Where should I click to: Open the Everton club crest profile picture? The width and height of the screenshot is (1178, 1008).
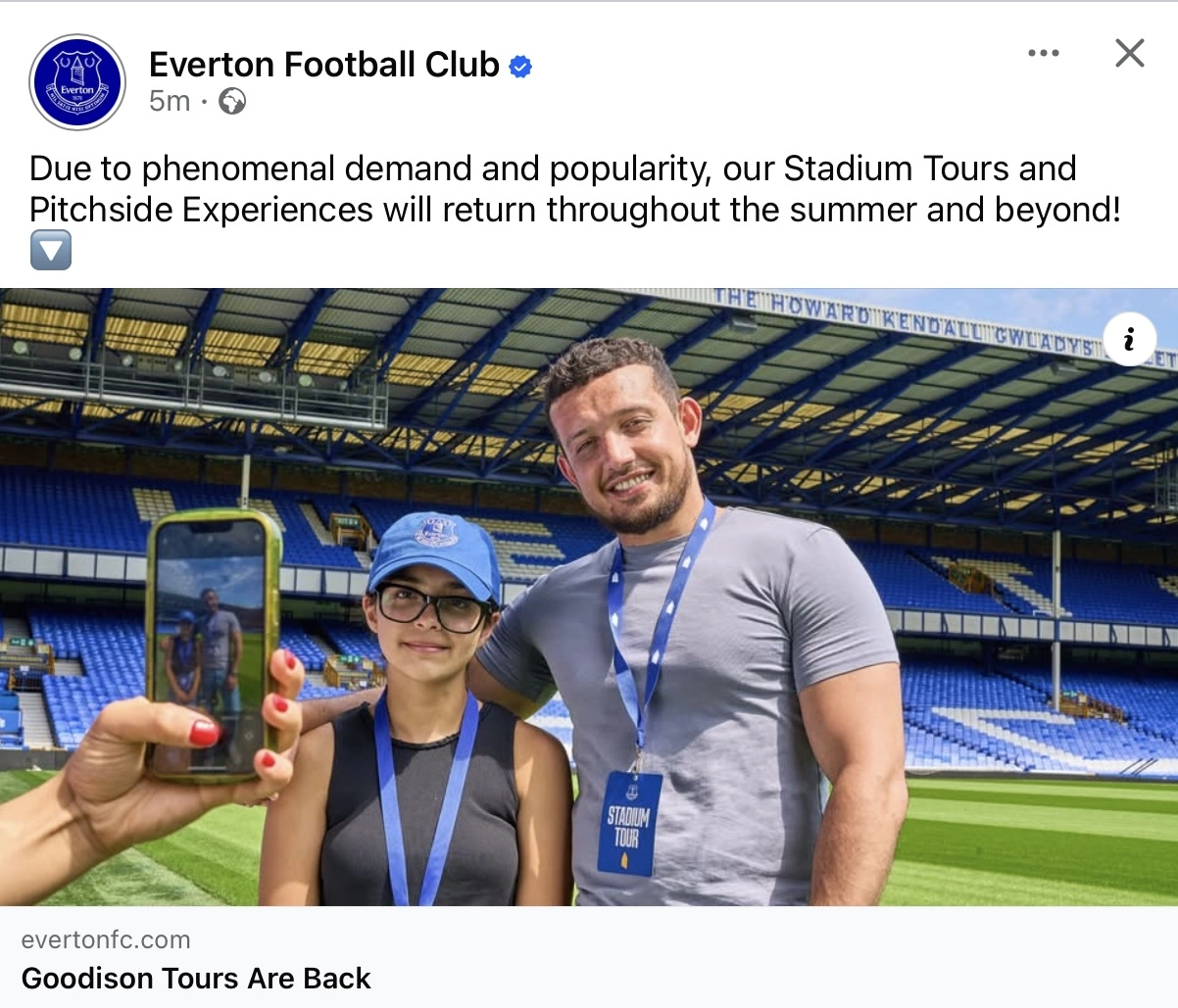[77, 82]
